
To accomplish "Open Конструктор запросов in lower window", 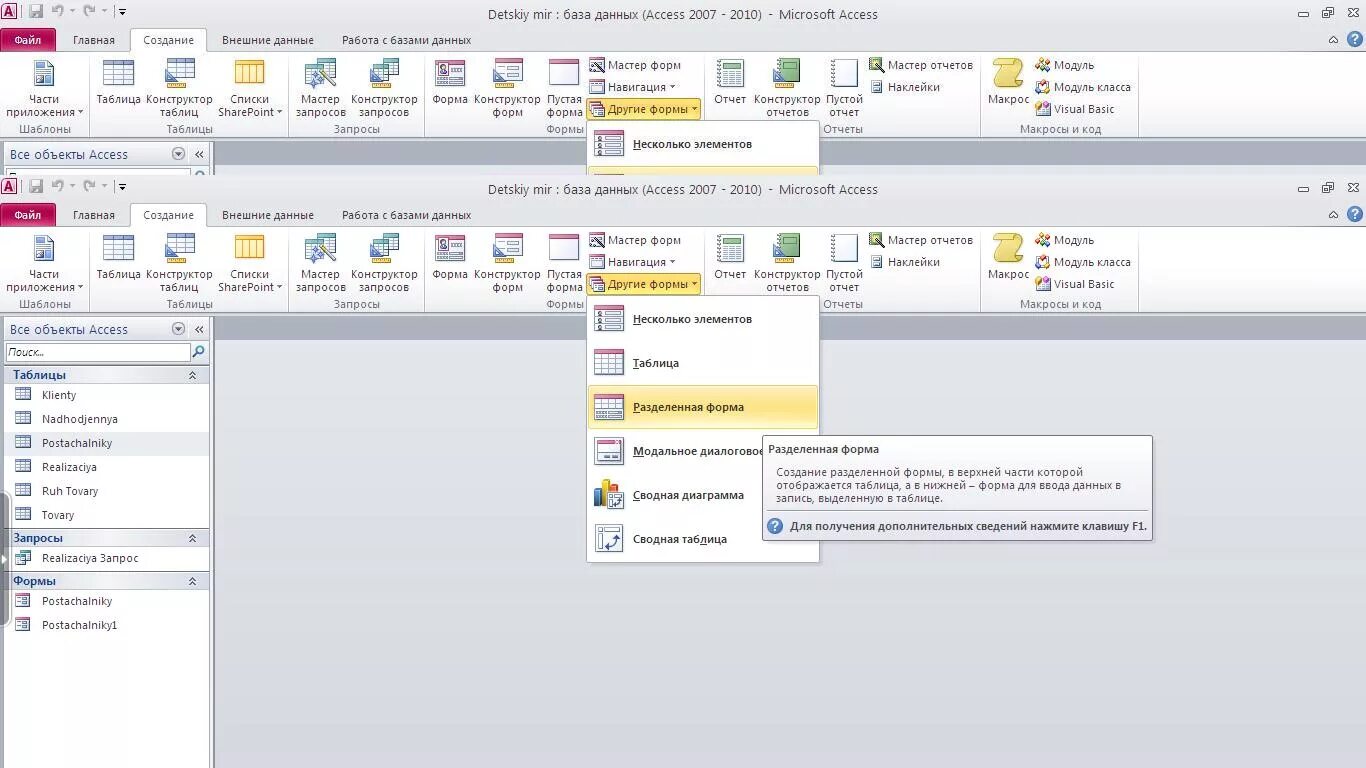I will 384,263.
